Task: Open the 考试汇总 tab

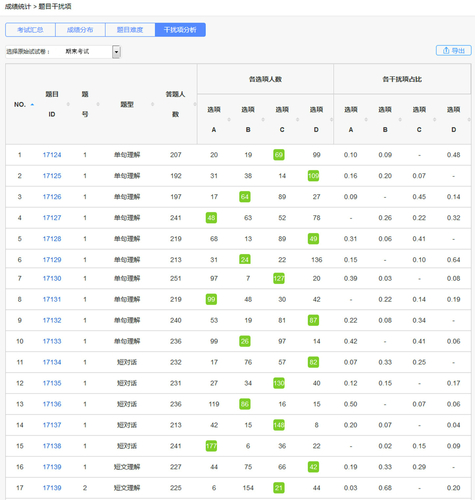Action: tap(30, 30)
